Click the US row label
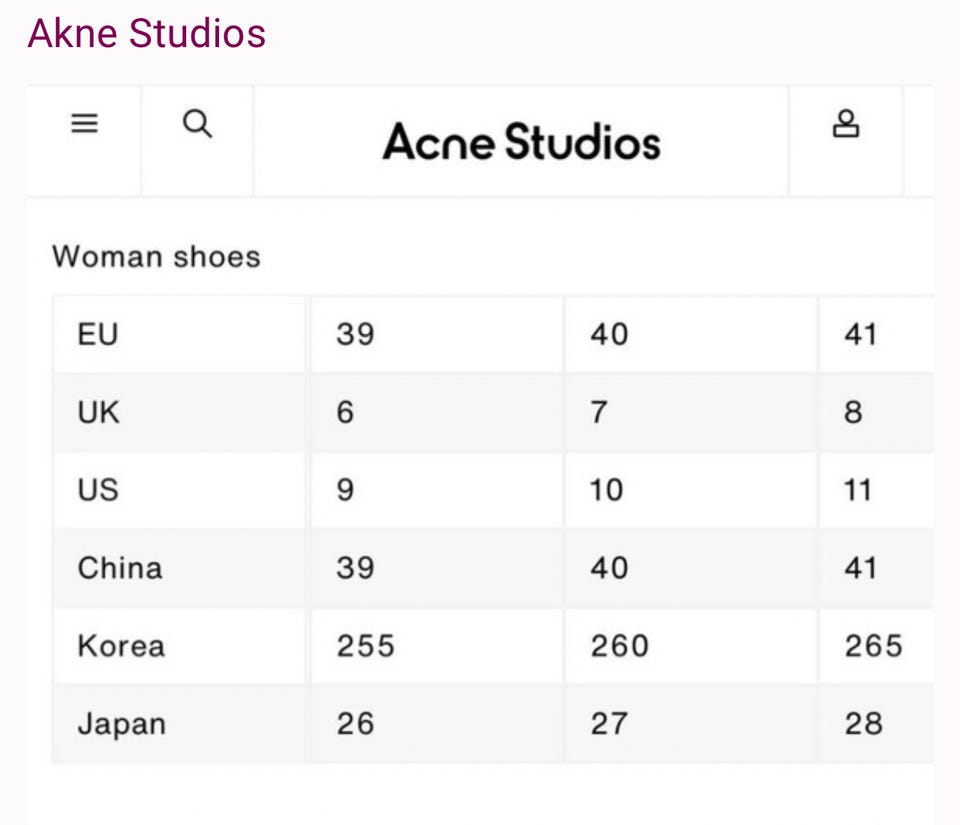Image resolution: width=960 pixels, height=825 pixels. 98,490
